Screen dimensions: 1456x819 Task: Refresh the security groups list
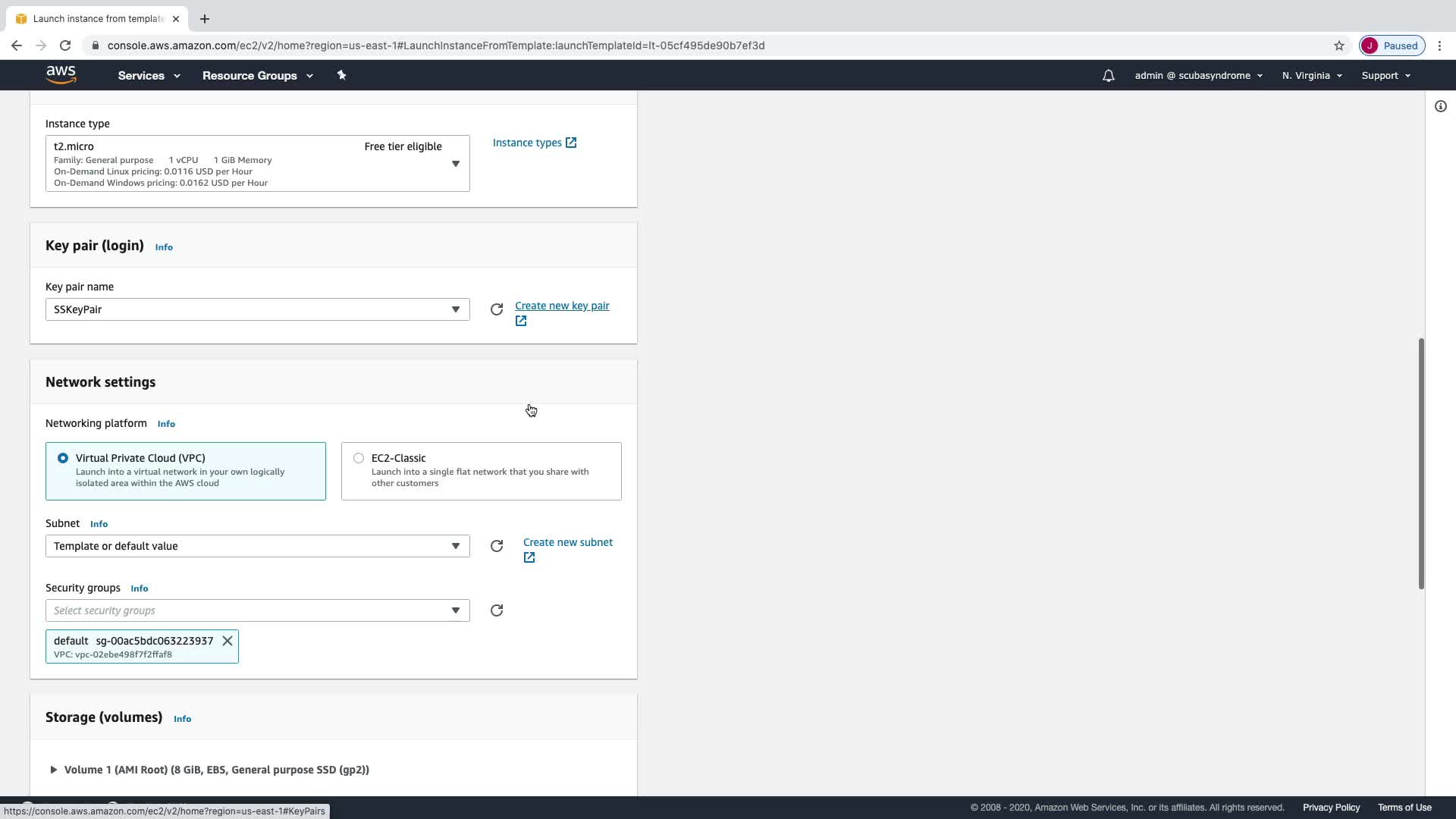click(497, 610)
